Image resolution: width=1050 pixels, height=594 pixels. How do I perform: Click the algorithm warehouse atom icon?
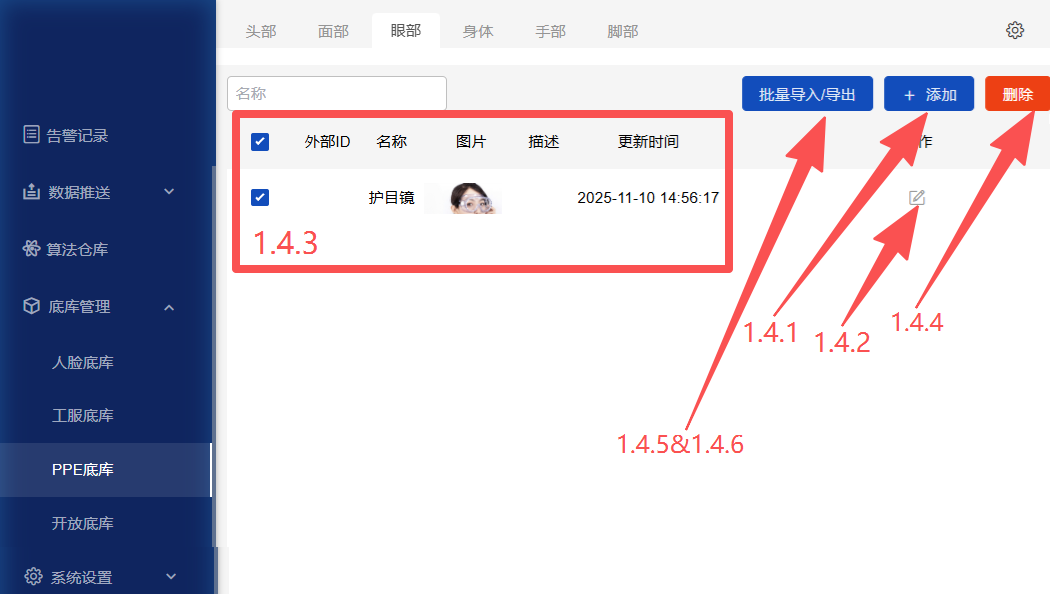[32, 249]
